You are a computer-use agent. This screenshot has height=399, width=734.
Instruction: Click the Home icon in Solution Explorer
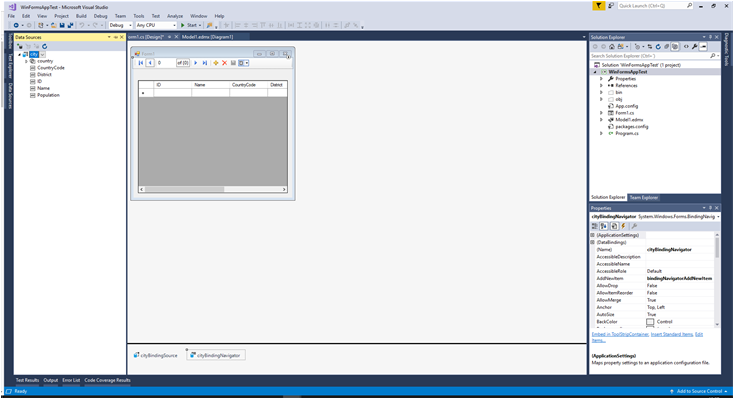612,46
